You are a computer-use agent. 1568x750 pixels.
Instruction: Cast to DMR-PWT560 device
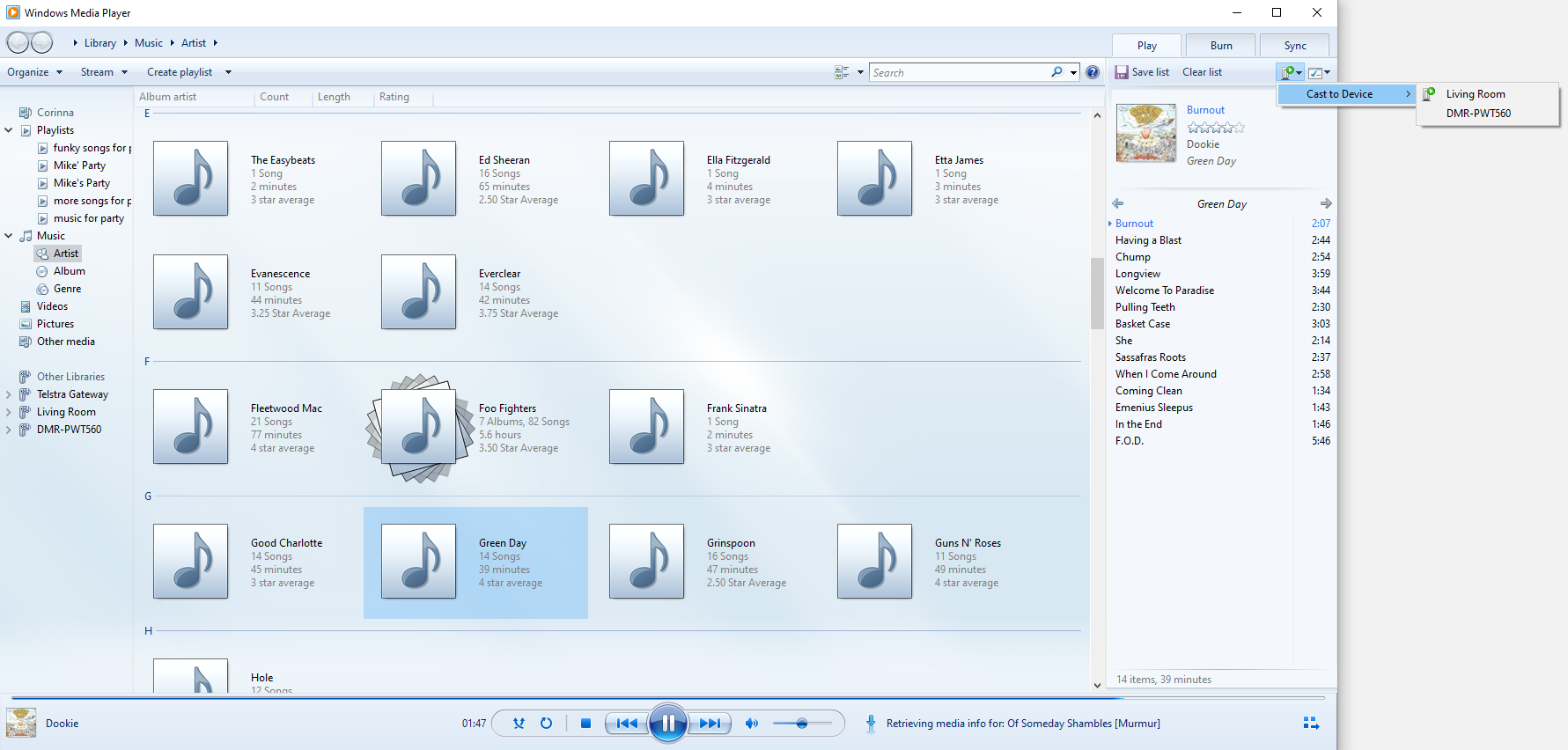click(1488, 114)
